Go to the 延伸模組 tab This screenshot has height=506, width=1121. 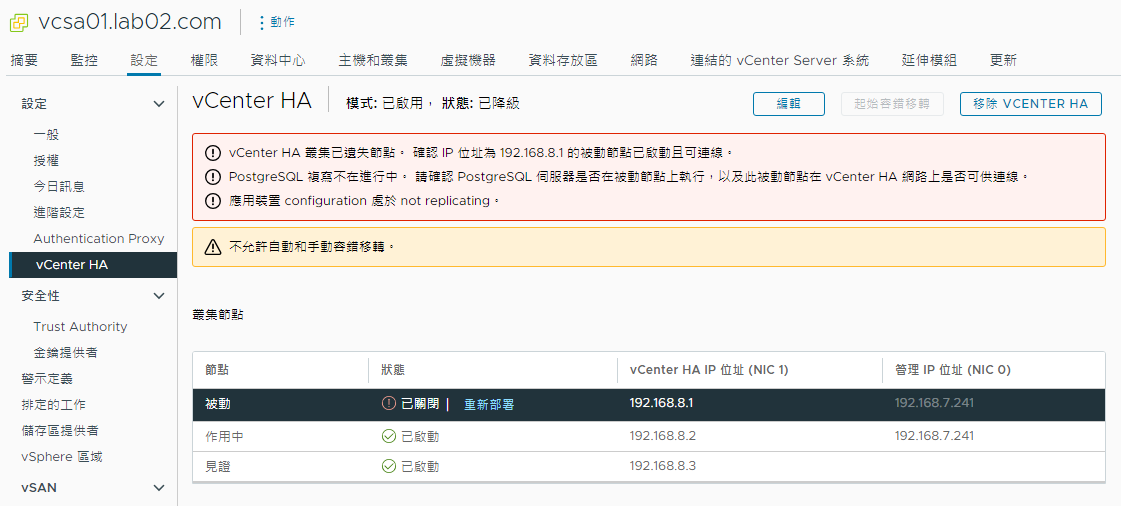[x=929, y=60]
